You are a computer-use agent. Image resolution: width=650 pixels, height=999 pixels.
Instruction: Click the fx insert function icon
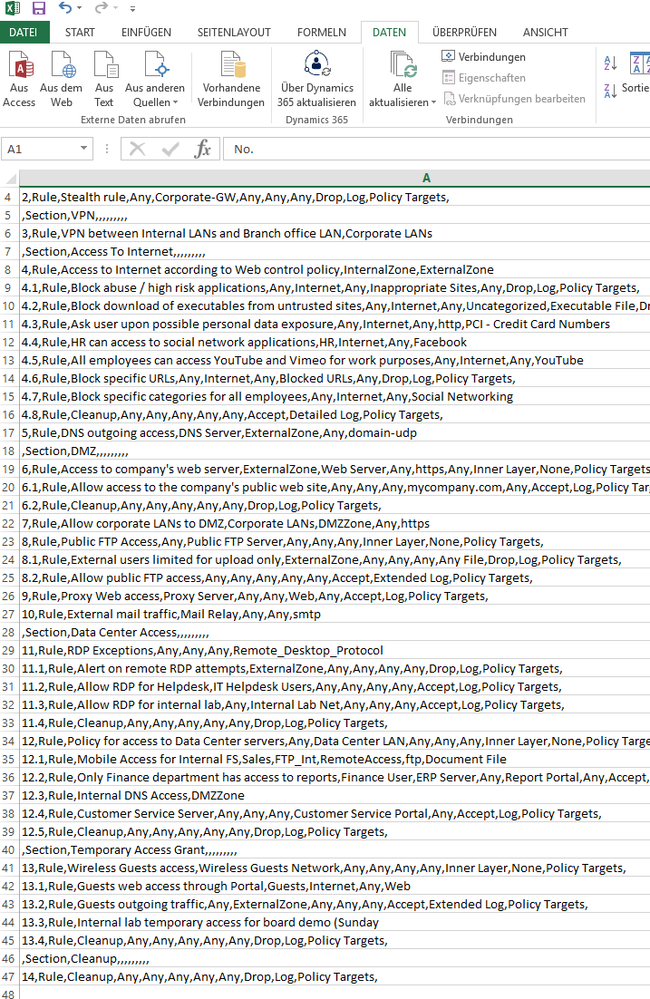tap(203, 149)
